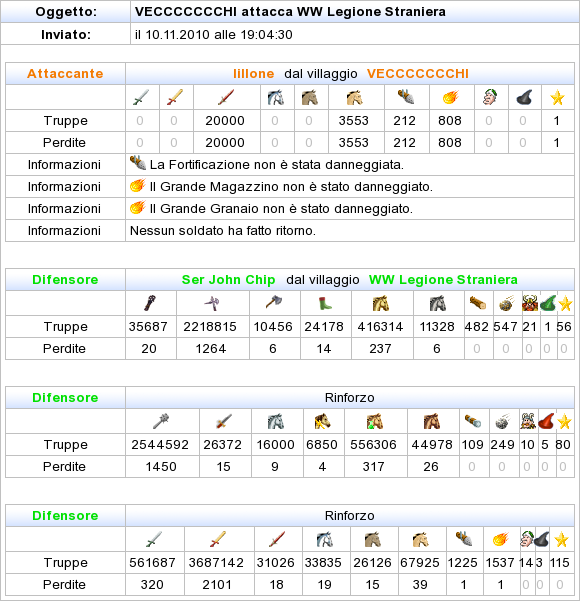Click Paladin horse icon above 416314
Viewport: 580px width, 601px height.
click(x=381, y=303)
